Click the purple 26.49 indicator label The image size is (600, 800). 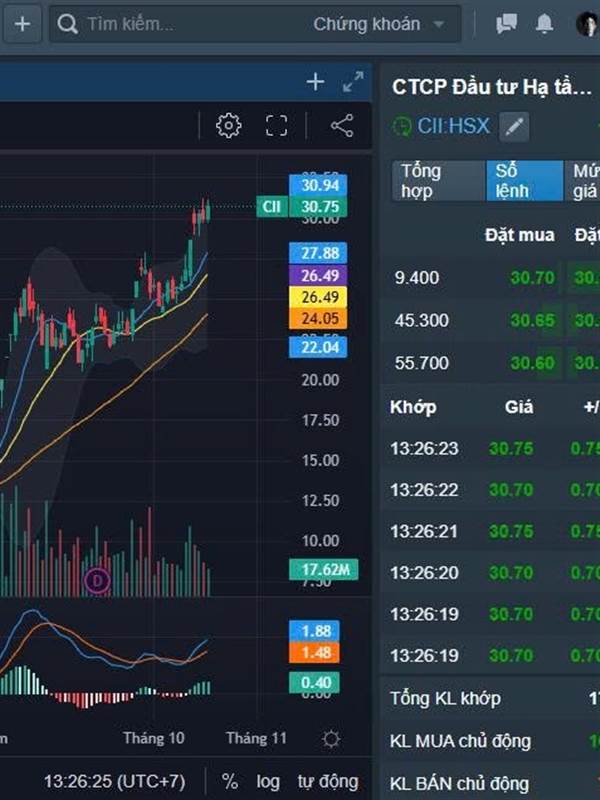pos(318,276)
